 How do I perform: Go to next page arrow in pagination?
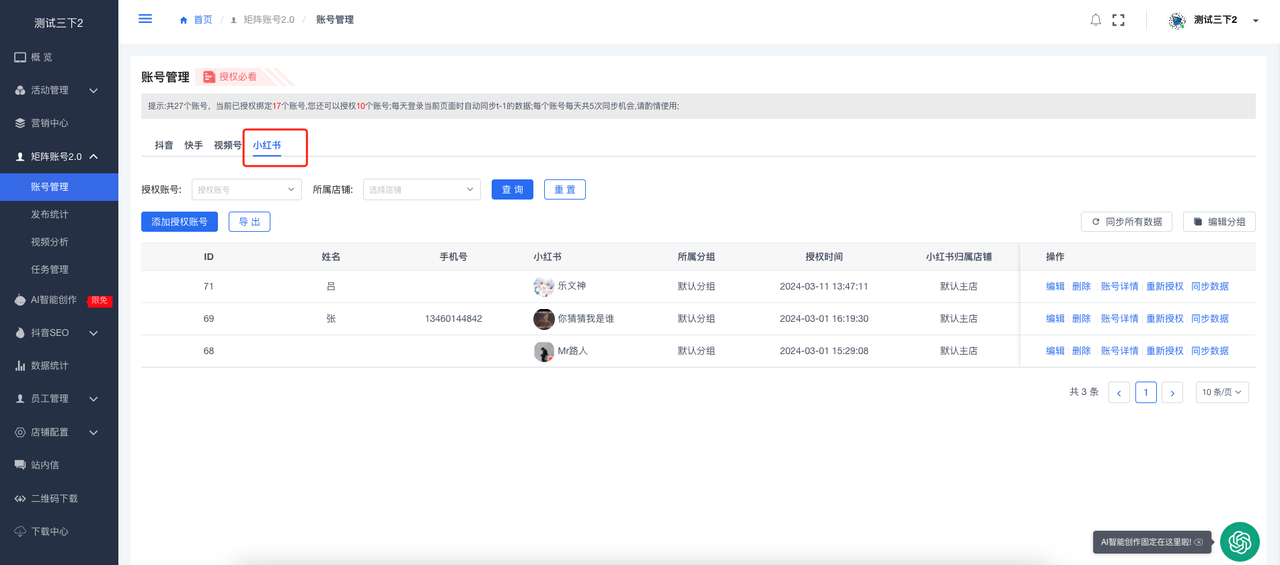pos(1172,392)
